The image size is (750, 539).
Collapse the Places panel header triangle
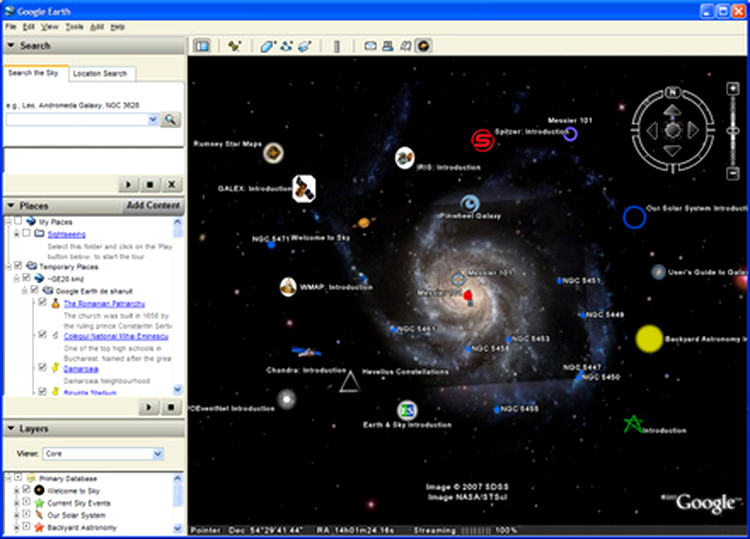11,206
